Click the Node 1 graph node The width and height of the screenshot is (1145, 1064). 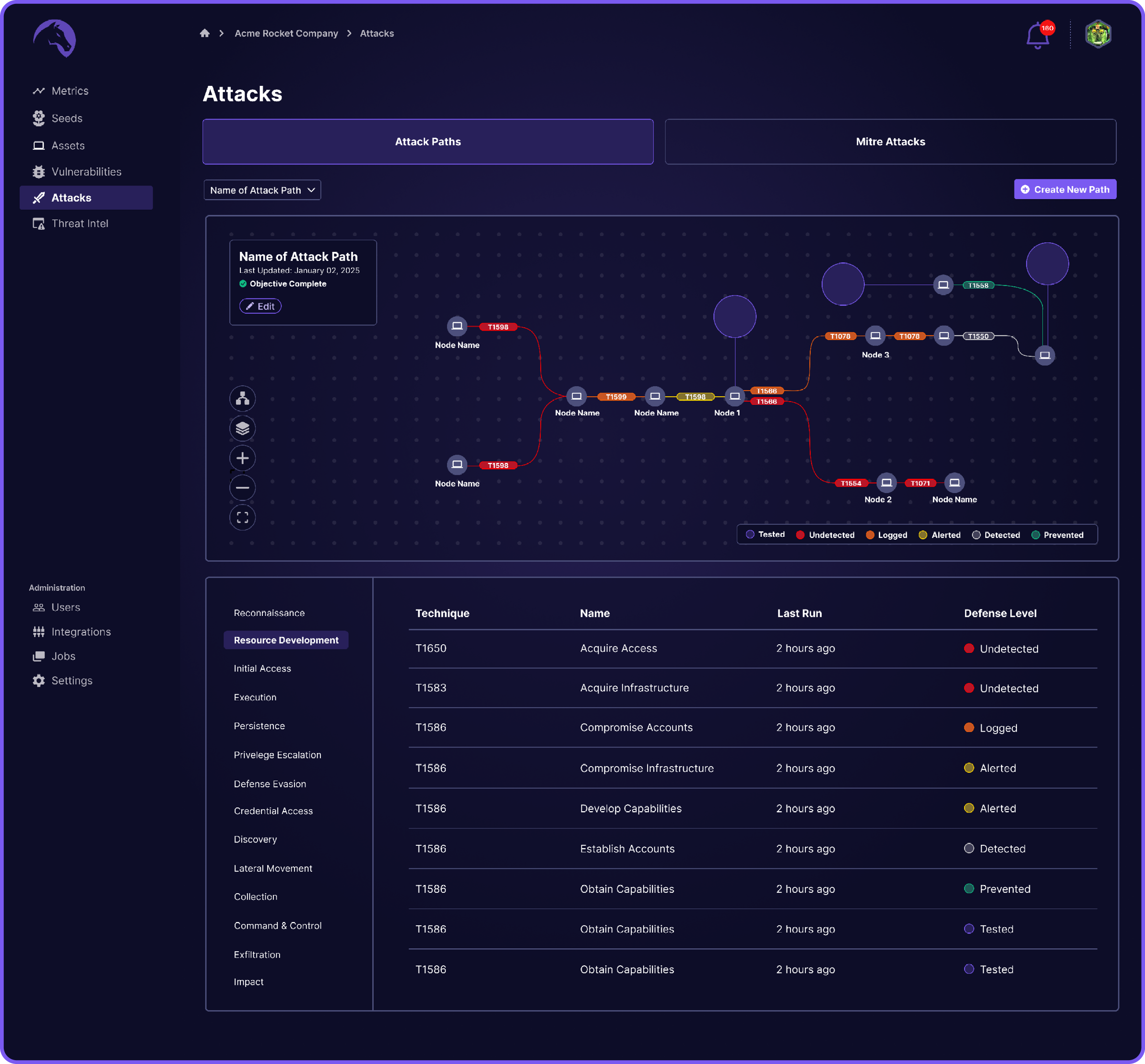pyautogui.click(x=734, y=396)
